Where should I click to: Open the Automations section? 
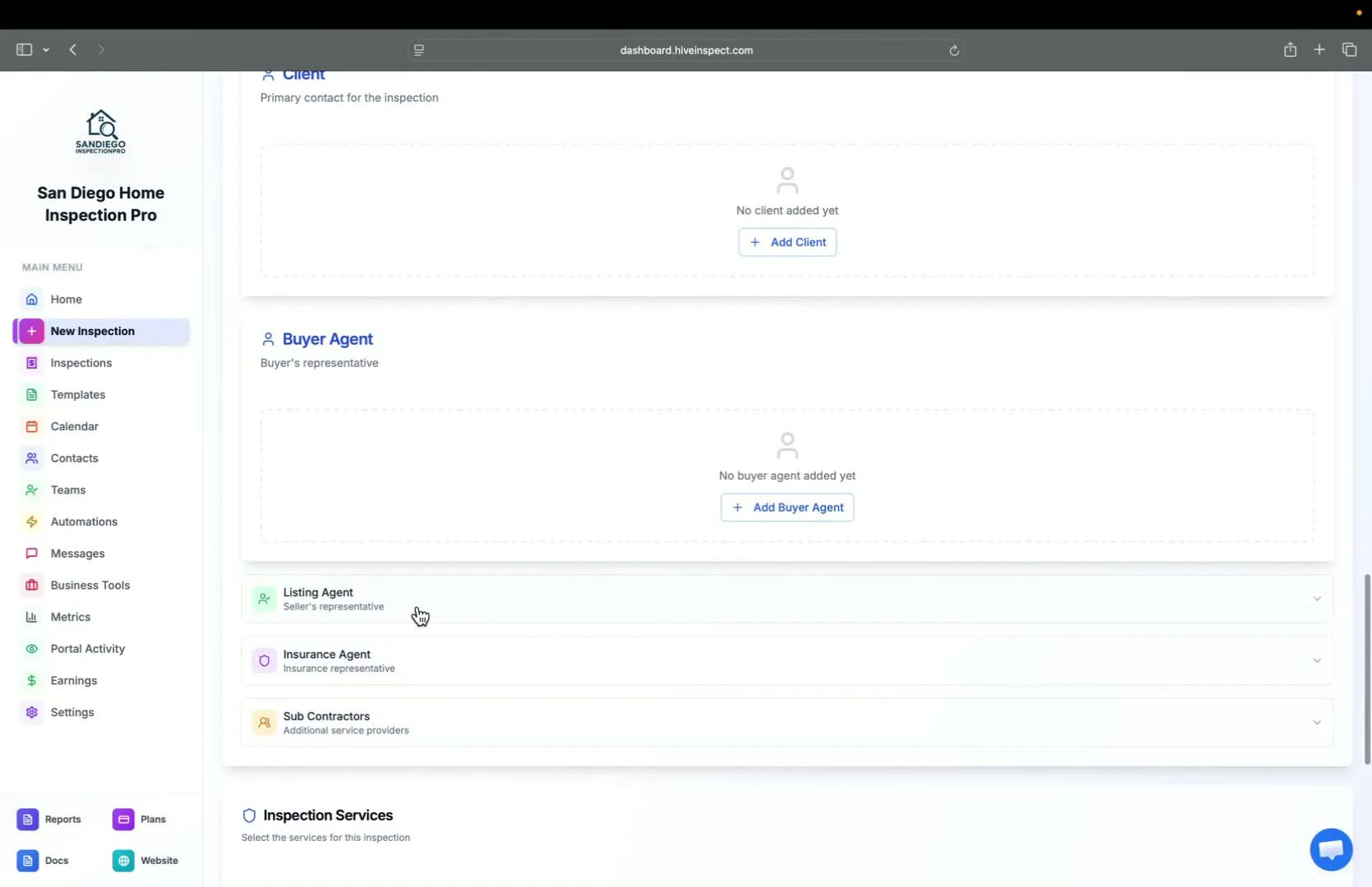pyautogui.click(x=85, y=522)
